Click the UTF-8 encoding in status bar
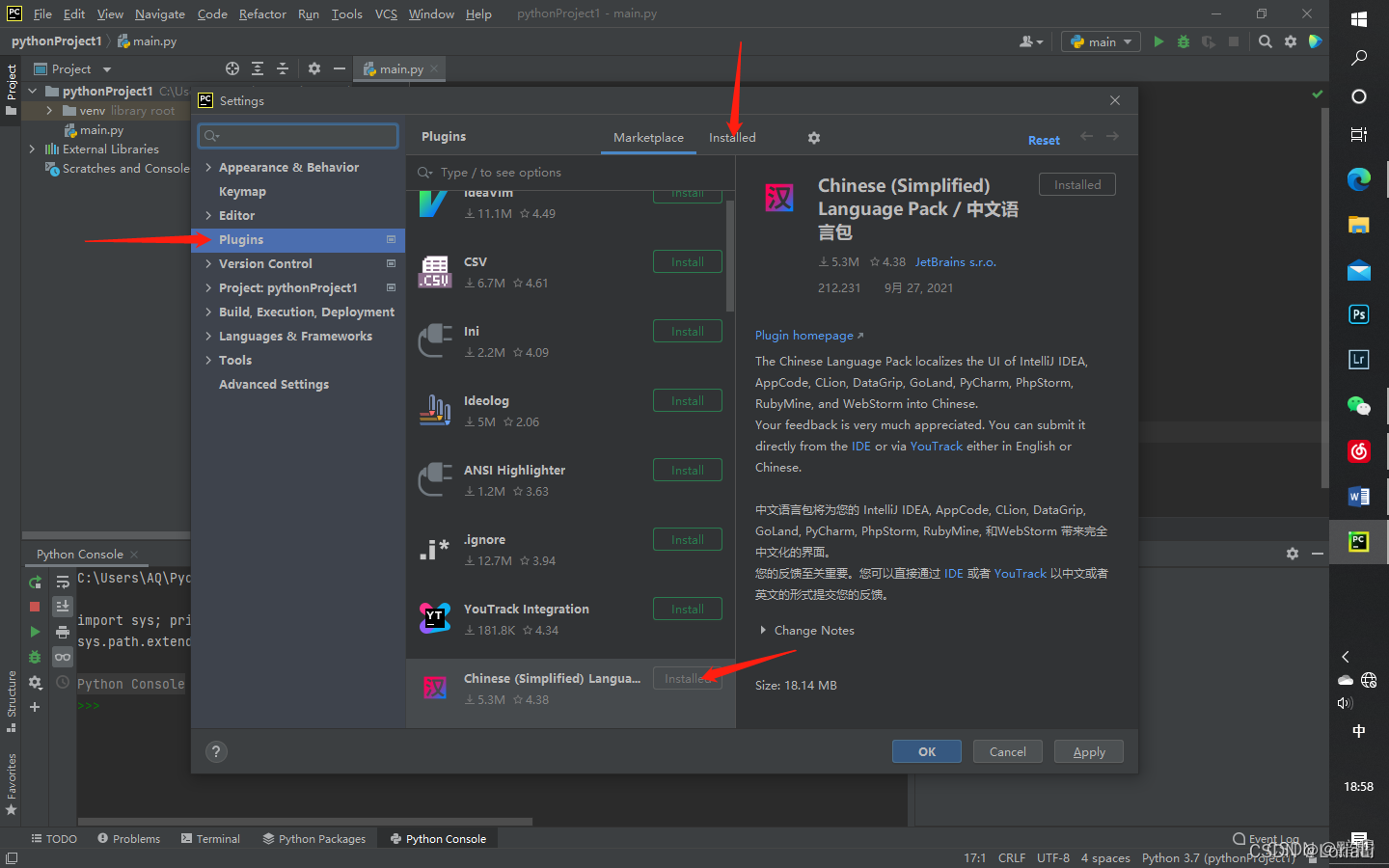 click(x=1053, y=858)
